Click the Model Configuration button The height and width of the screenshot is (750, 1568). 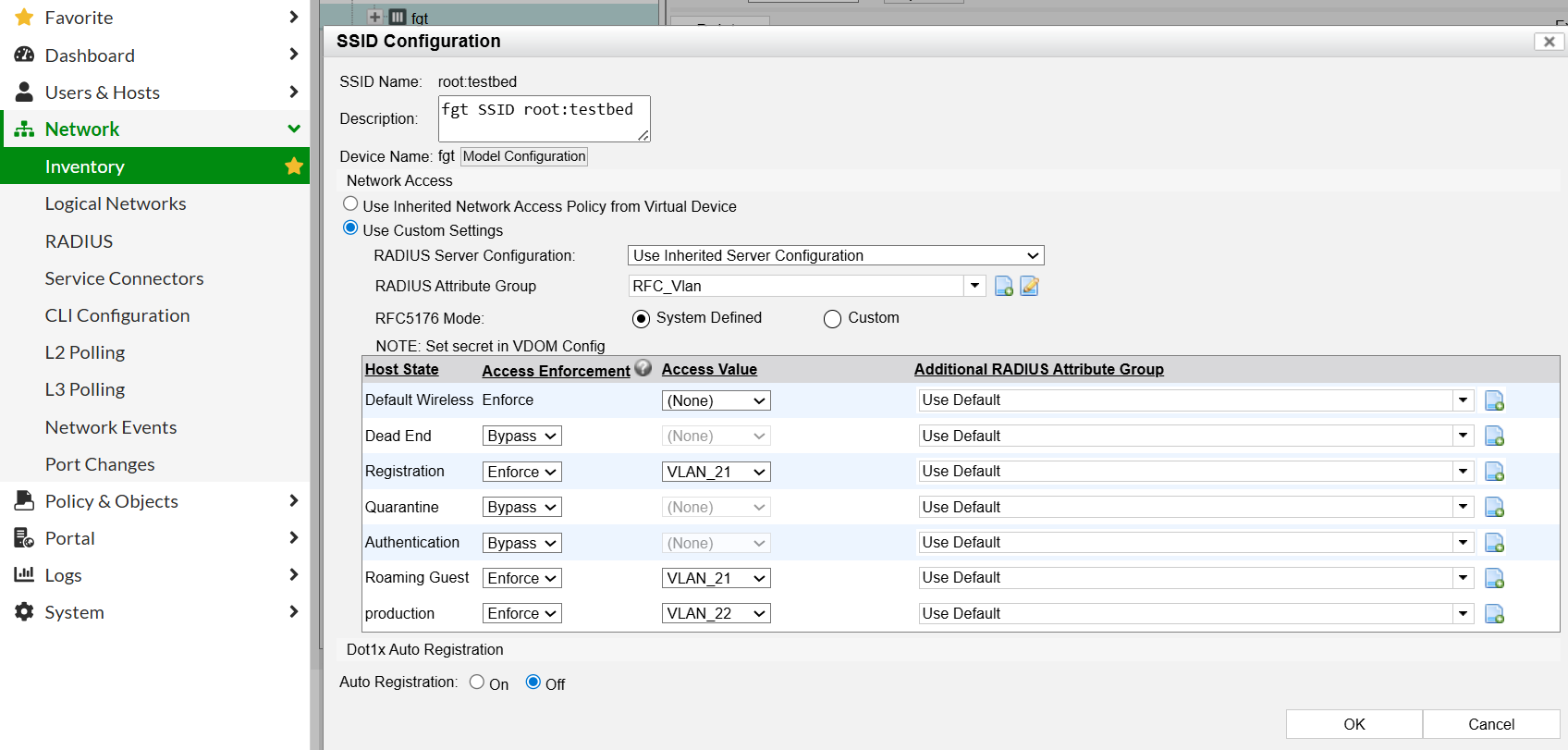524,156
